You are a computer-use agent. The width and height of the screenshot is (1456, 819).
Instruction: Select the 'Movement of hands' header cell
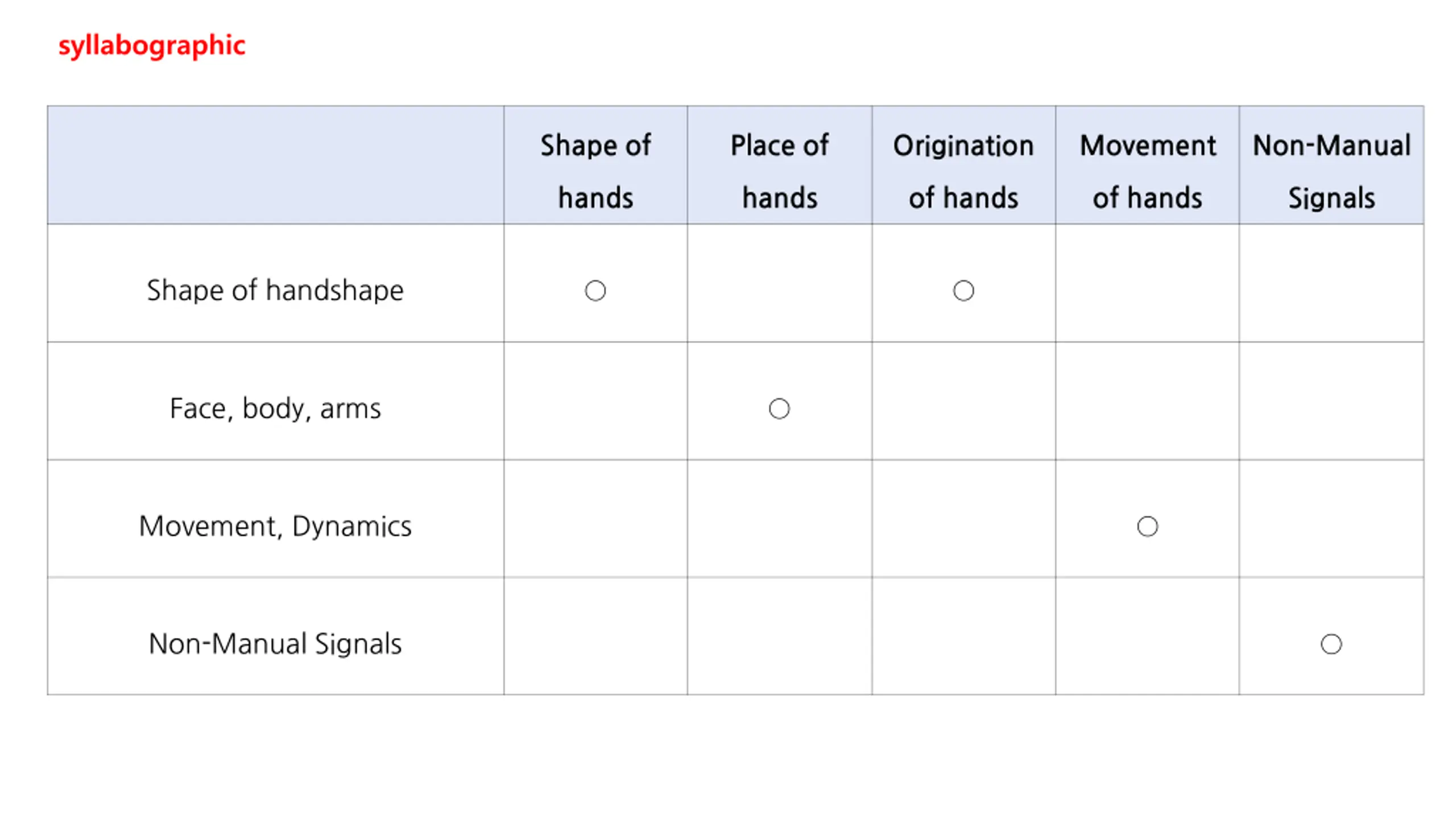(1147, 165)
